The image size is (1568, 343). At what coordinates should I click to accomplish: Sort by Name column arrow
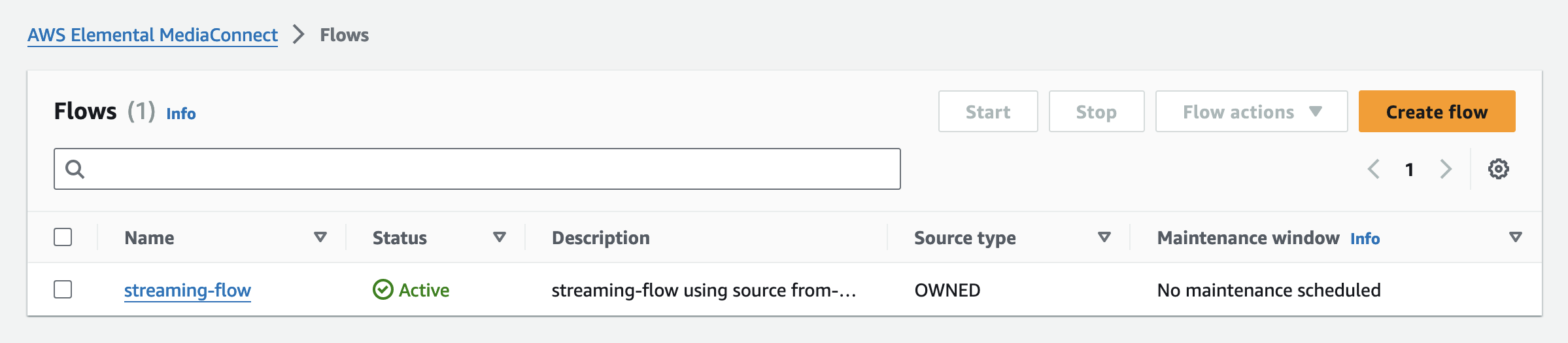(320, 237)
